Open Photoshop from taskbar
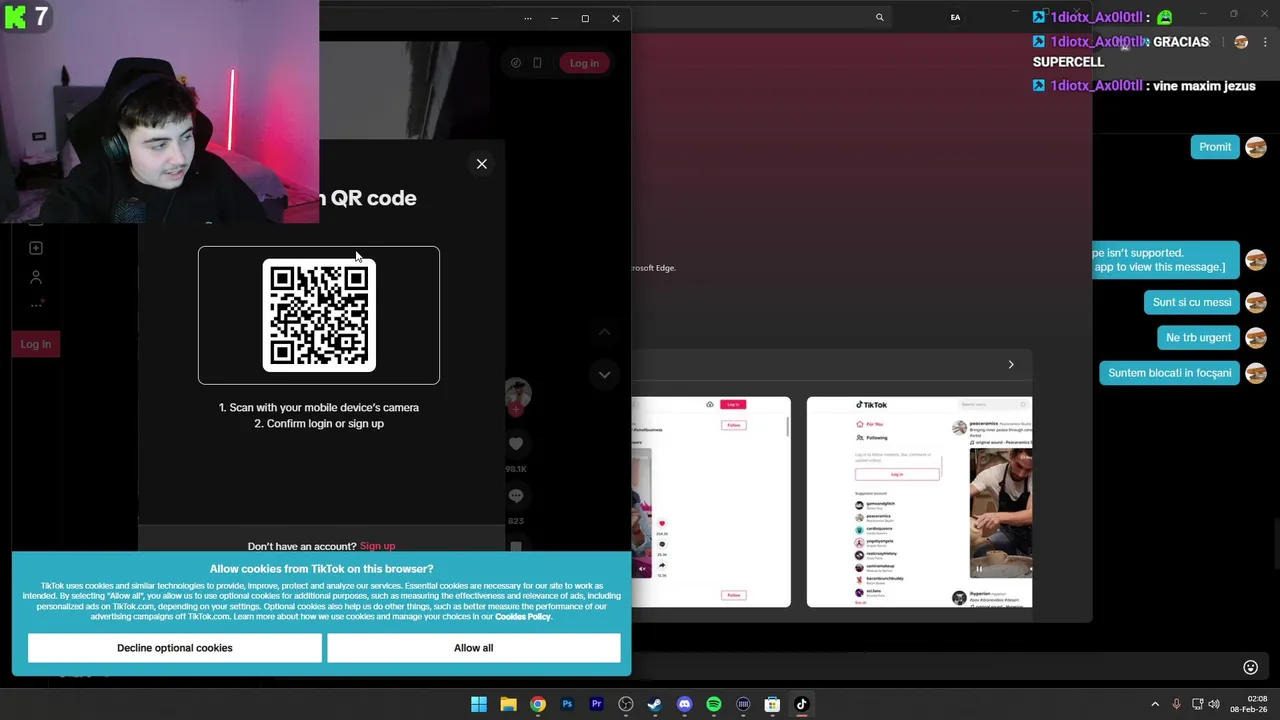1280x720 pixels. 567,704
